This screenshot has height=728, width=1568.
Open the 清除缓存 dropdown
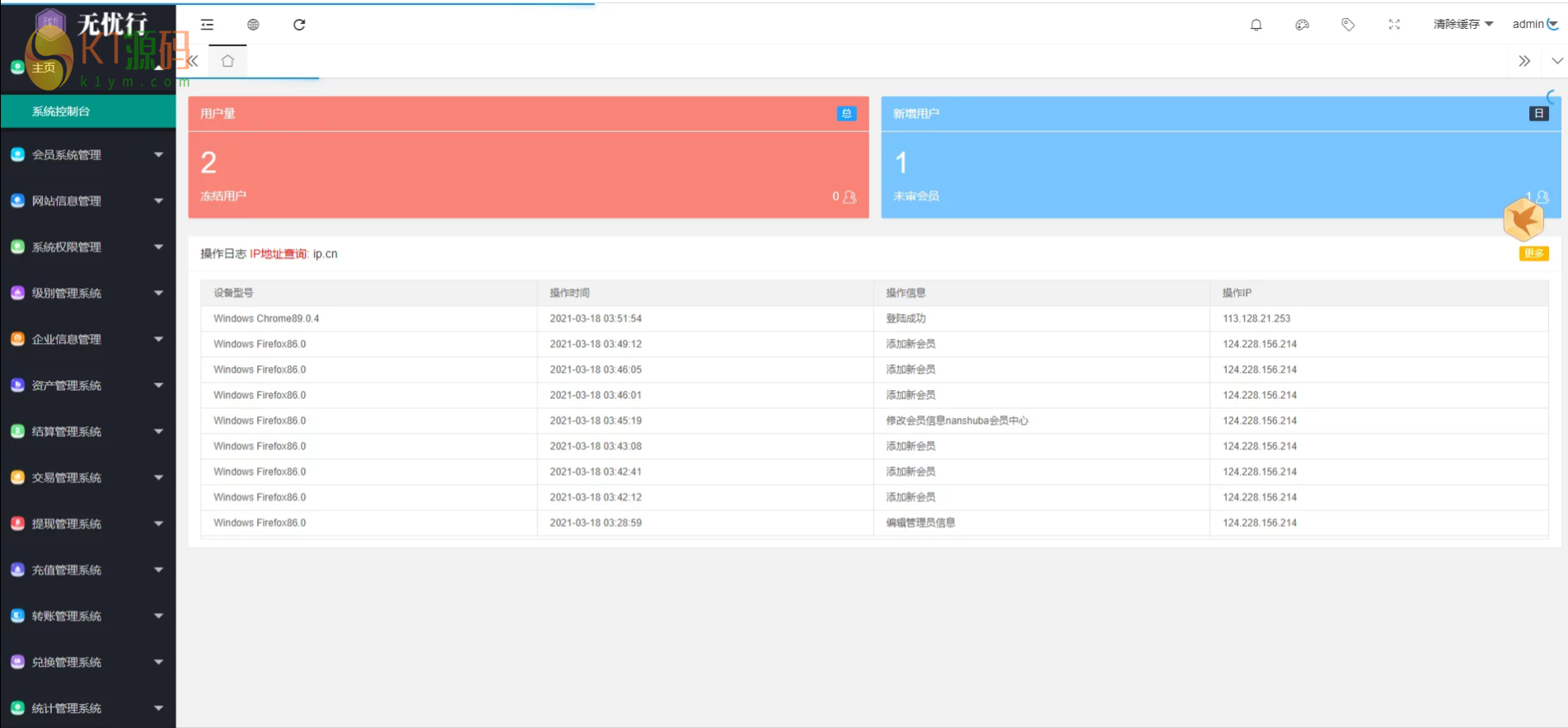tap(1463, 24)
